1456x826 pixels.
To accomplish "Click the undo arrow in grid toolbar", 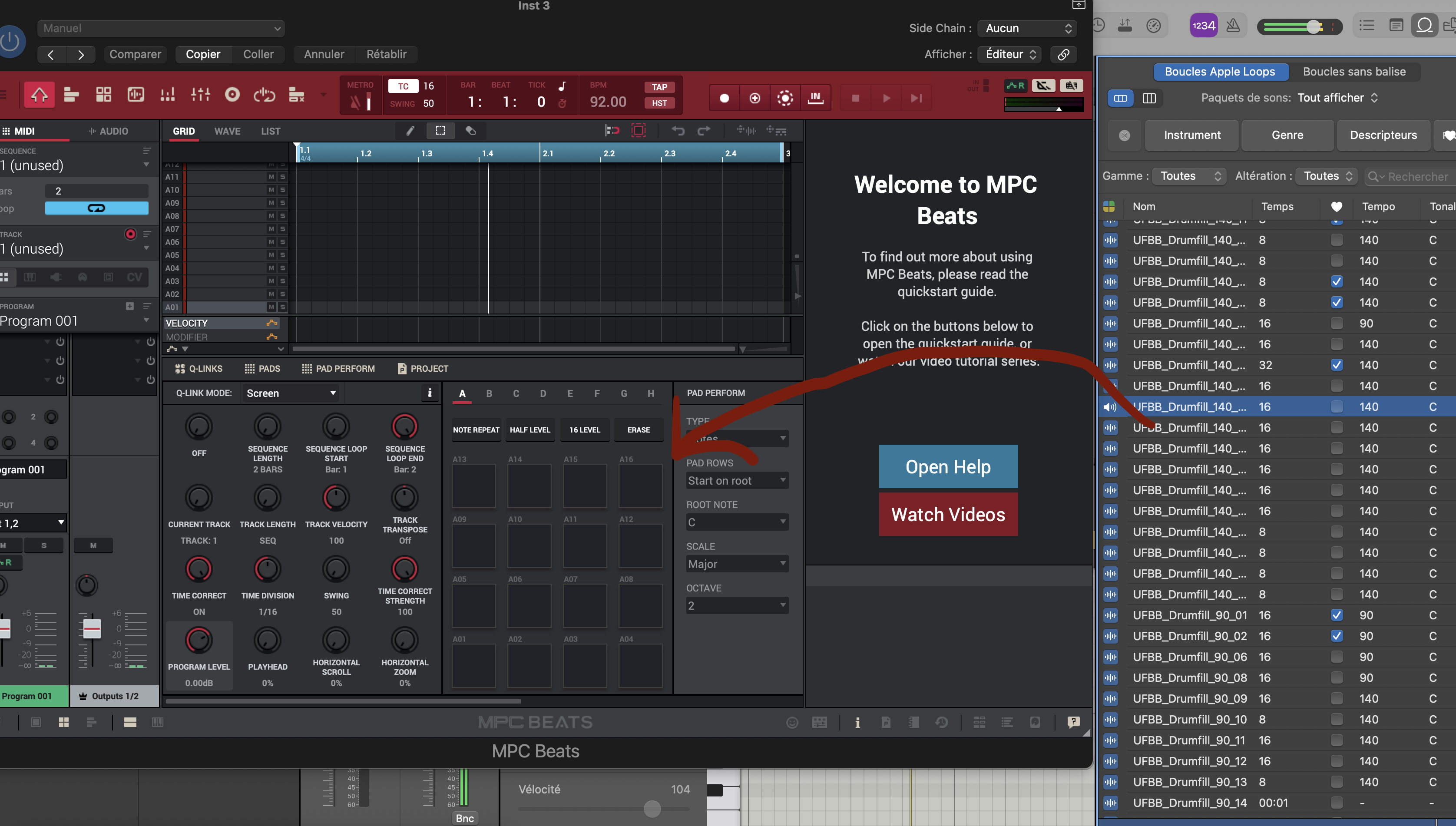I will 678,131.
